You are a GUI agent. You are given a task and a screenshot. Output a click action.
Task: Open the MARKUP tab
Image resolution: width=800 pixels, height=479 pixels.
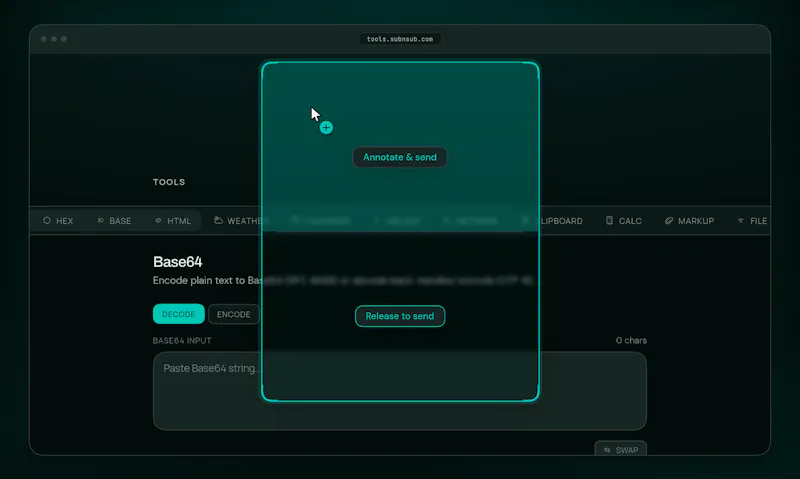689,220
